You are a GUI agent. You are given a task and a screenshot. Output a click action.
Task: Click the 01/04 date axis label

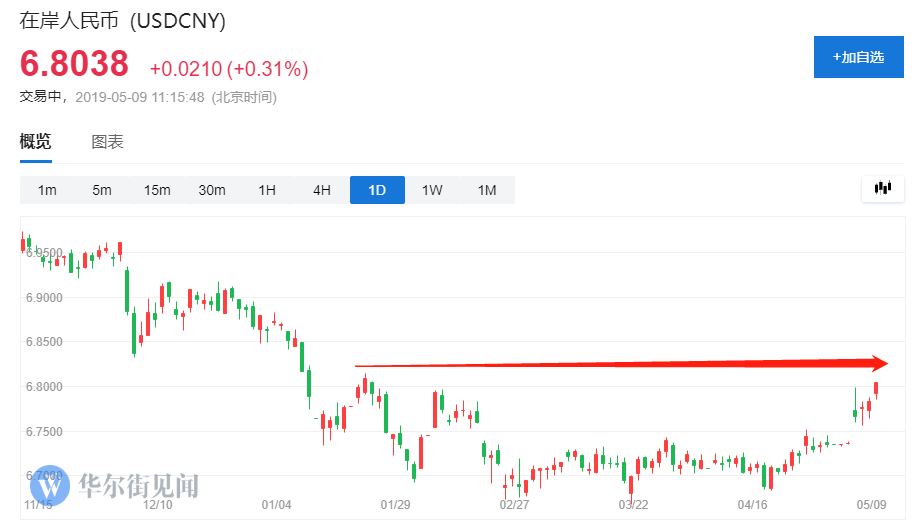tap(275, 504)
